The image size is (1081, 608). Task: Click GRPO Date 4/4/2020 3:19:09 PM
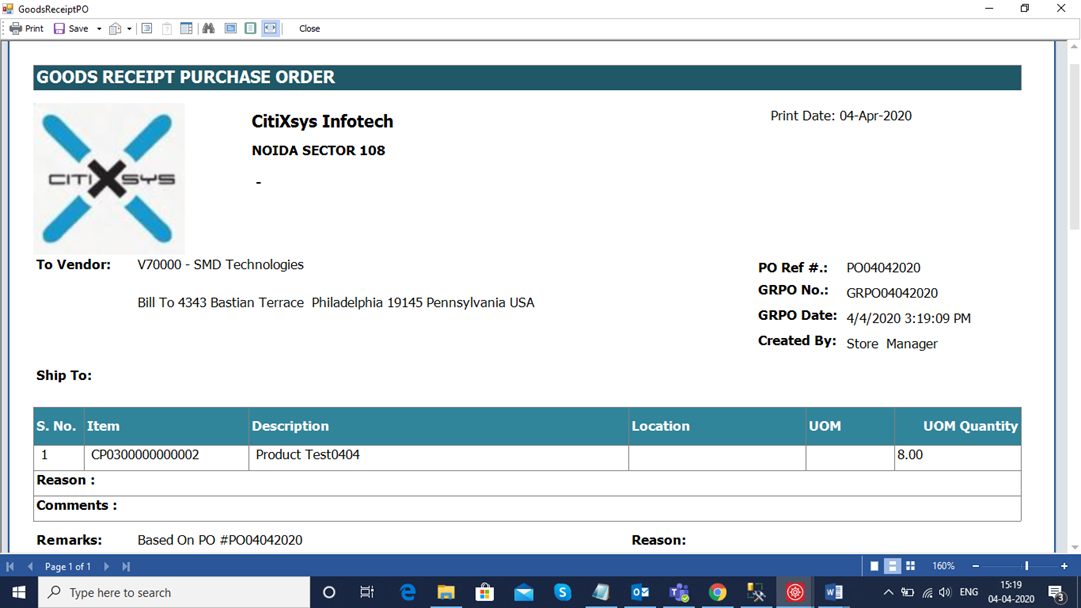point(909,318)
